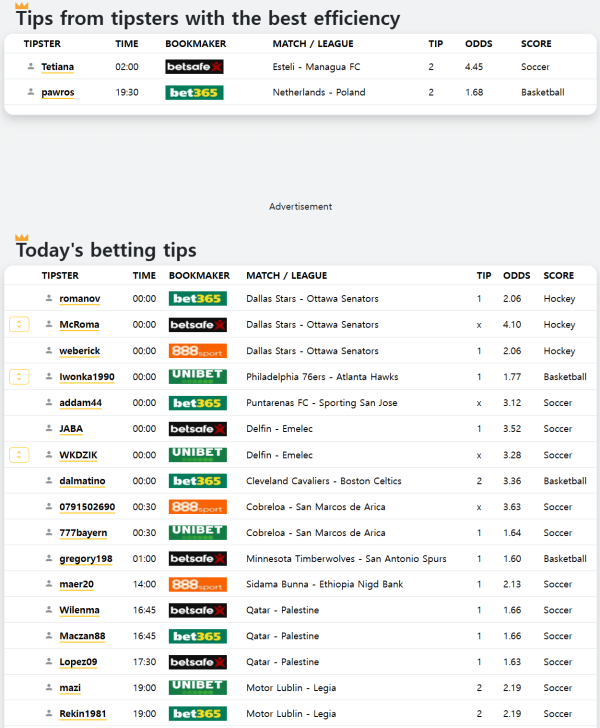Click the user avatar icon beside pawros
This screenshot has width=600, height=728.
tap(31, 92)
